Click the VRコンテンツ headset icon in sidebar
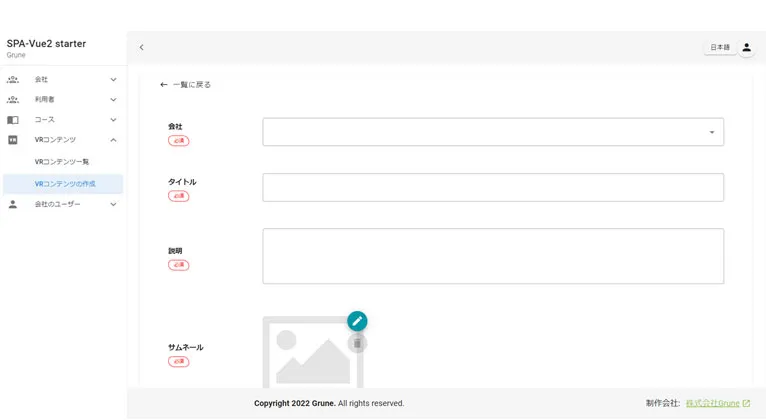 13,140
